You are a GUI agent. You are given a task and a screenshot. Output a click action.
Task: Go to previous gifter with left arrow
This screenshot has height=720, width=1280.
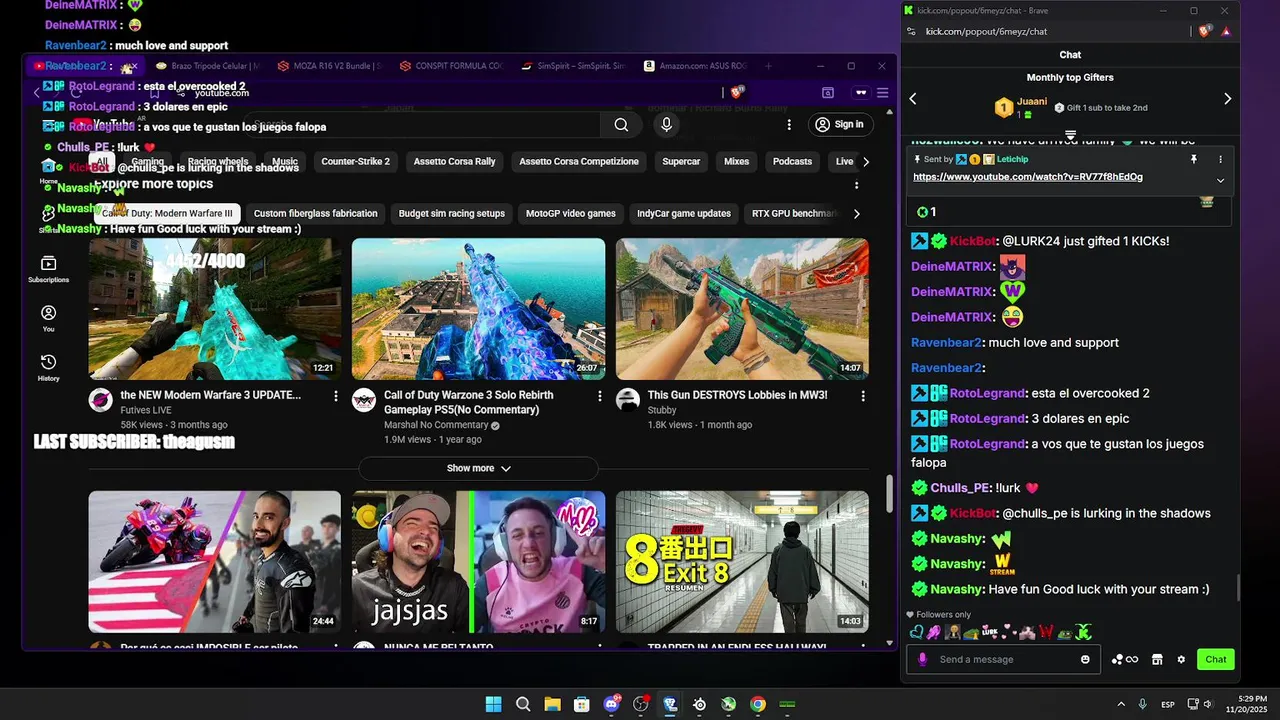pos(912,99)
